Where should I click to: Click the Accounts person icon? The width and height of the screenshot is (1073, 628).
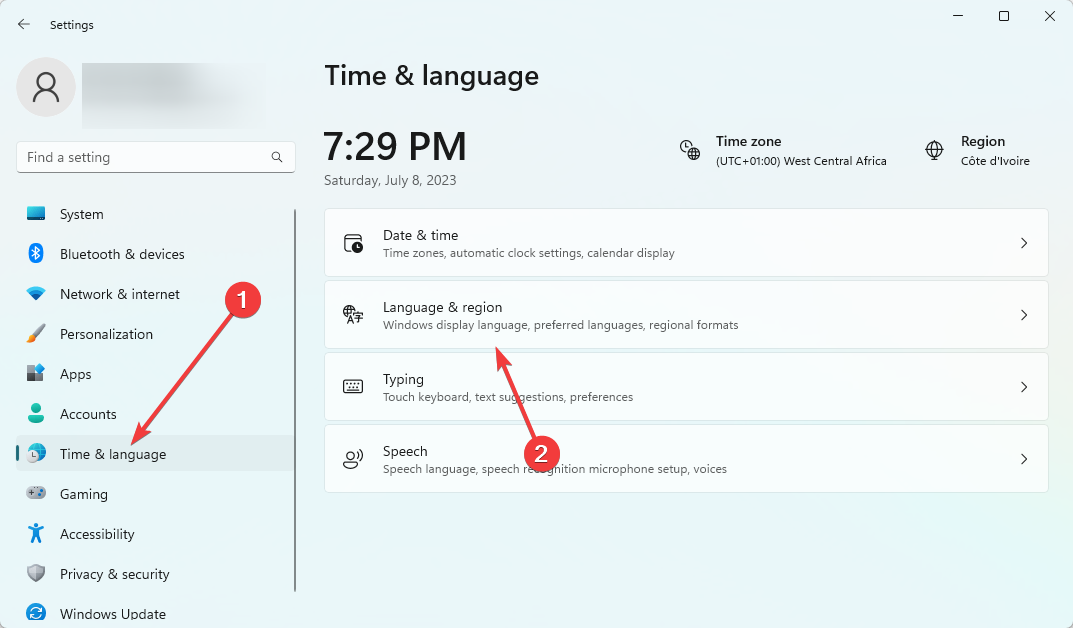36,413
